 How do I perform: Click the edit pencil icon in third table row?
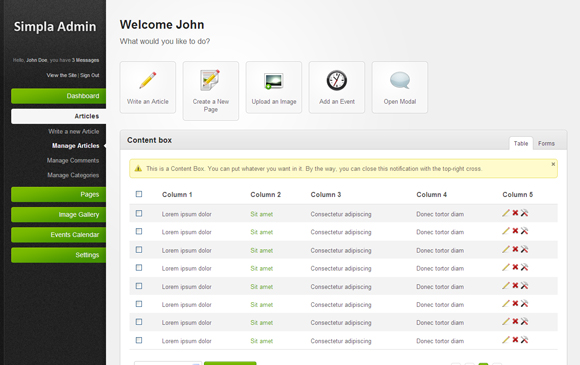coord(506,250)
